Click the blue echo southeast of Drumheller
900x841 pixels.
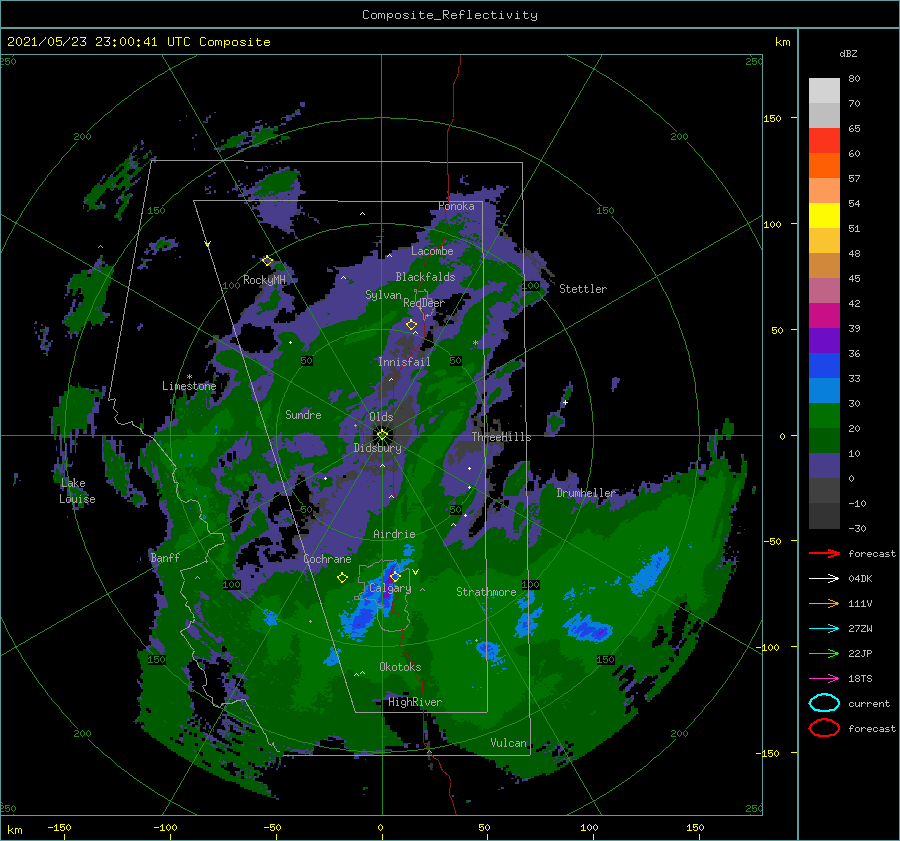point(650,571)
